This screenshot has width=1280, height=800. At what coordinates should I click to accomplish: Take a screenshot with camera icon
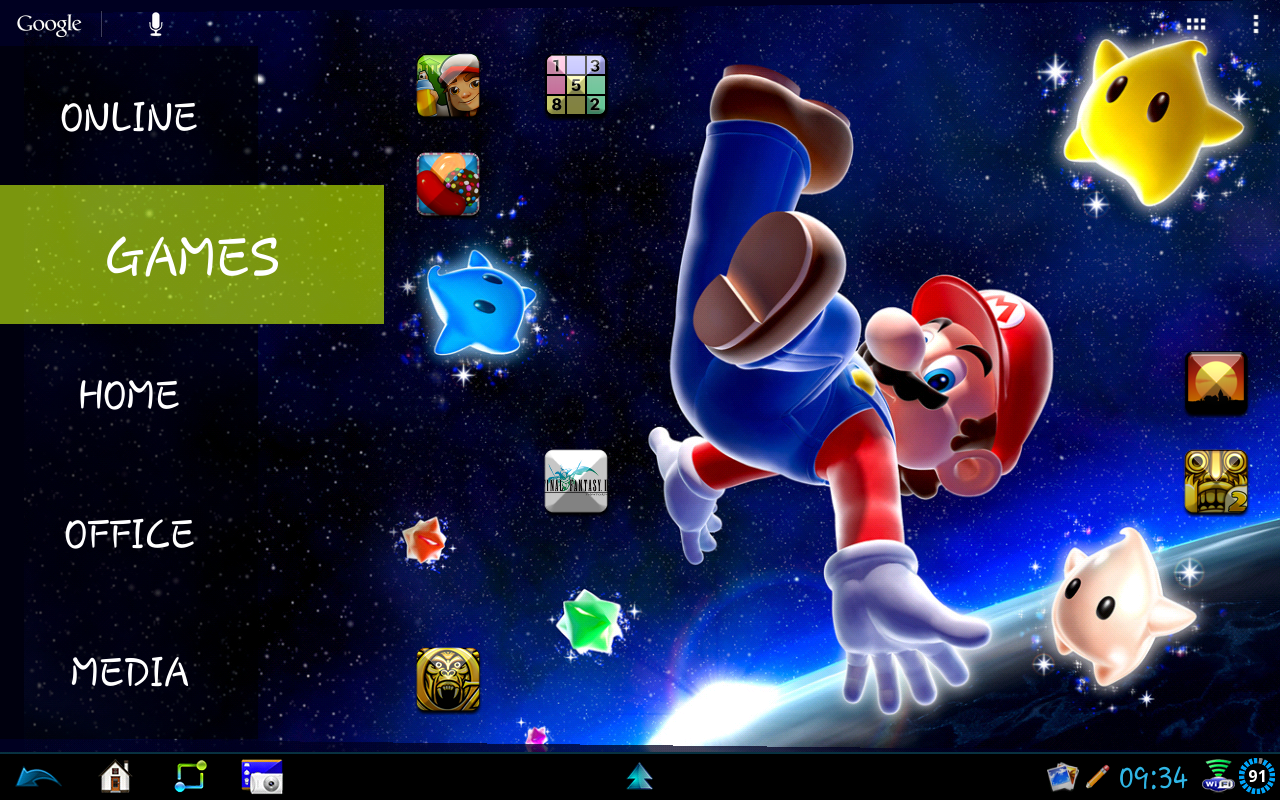click(262, 777)
